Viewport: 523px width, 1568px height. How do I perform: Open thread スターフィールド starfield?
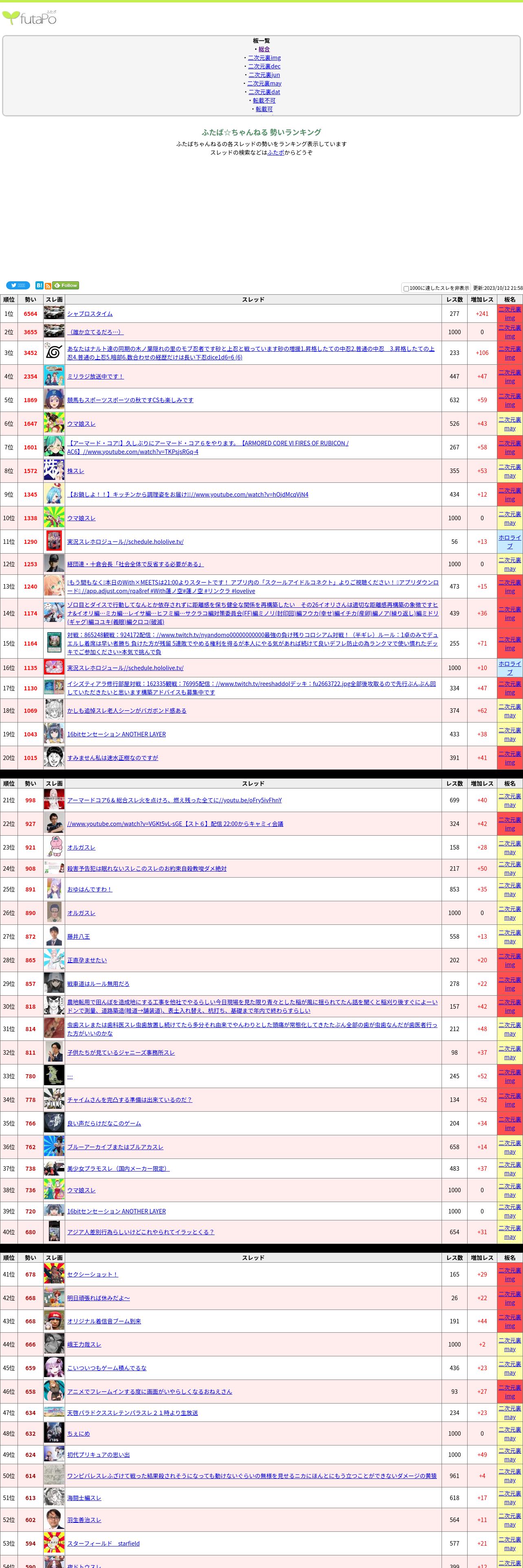point(103,1543)
